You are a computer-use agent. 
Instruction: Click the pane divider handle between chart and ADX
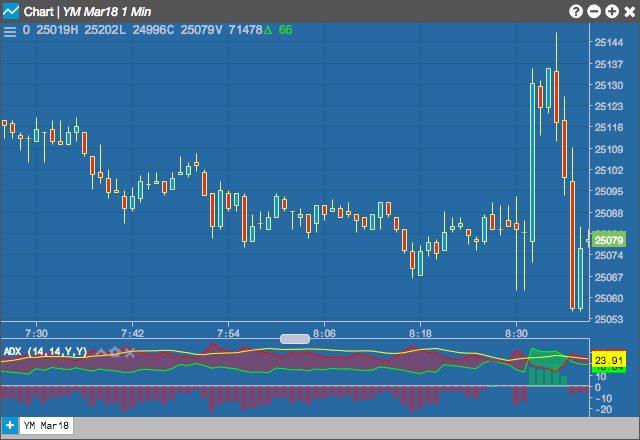295,339
